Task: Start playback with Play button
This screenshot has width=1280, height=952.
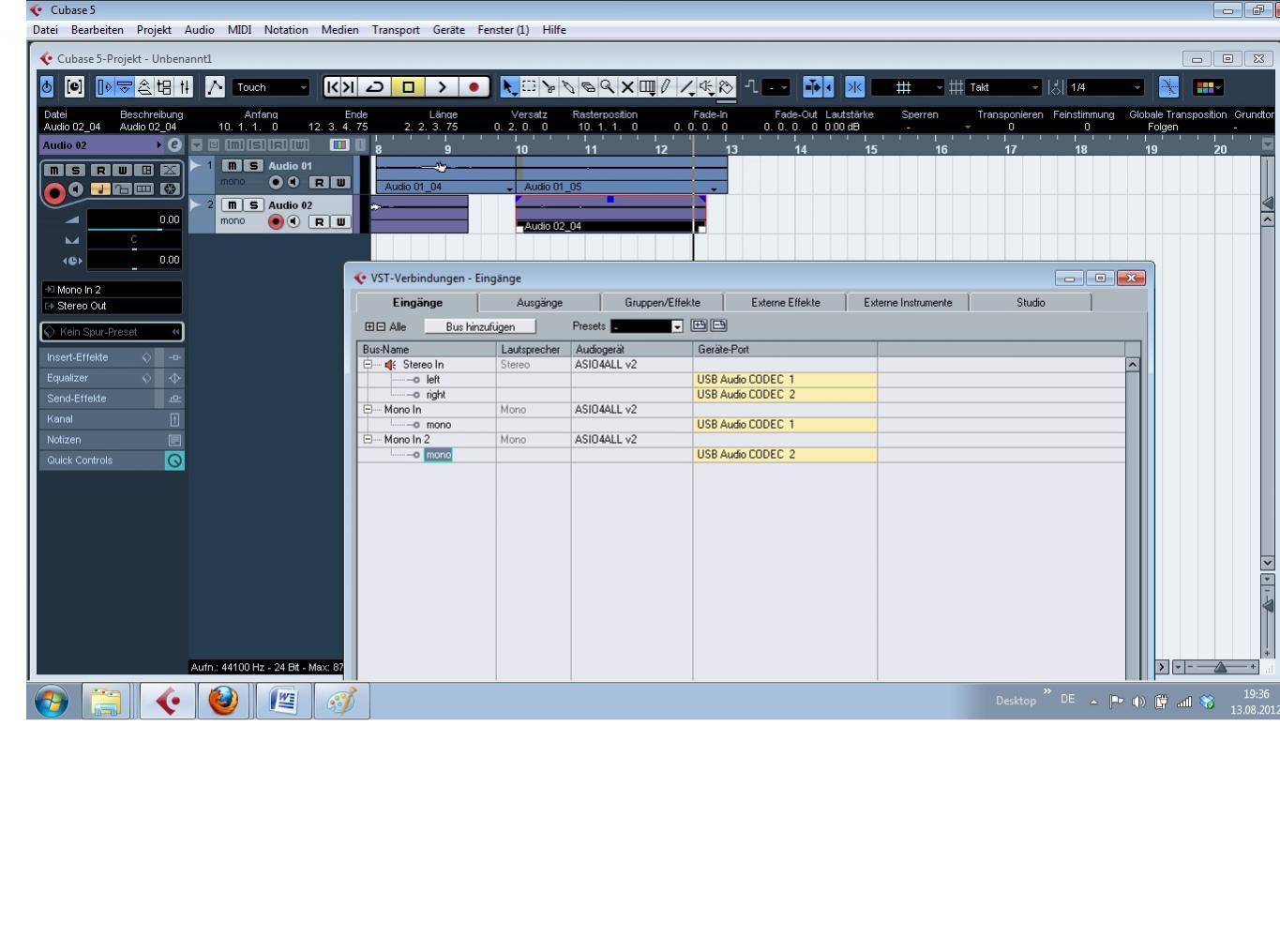Action: [x=441, y=87]
